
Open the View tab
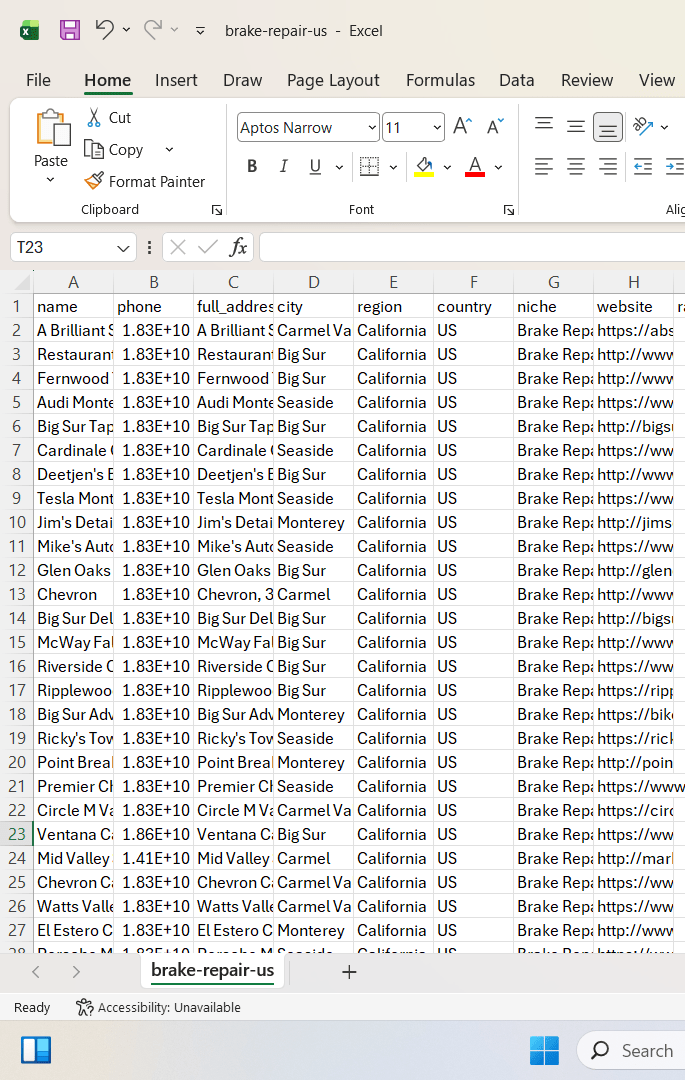pyautogui.click(x=656, y=80)
